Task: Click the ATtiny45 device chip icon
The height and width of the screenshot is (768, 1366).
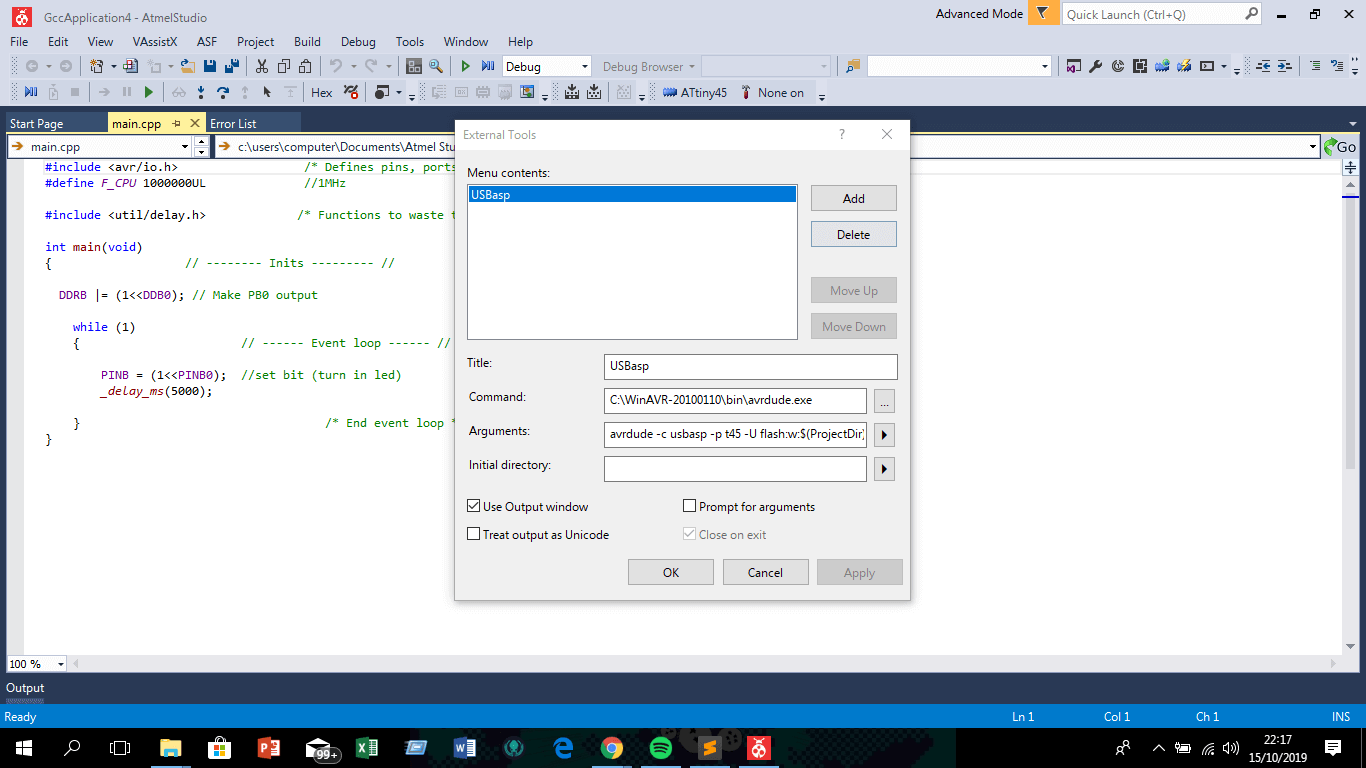Action: pos(670,92)
